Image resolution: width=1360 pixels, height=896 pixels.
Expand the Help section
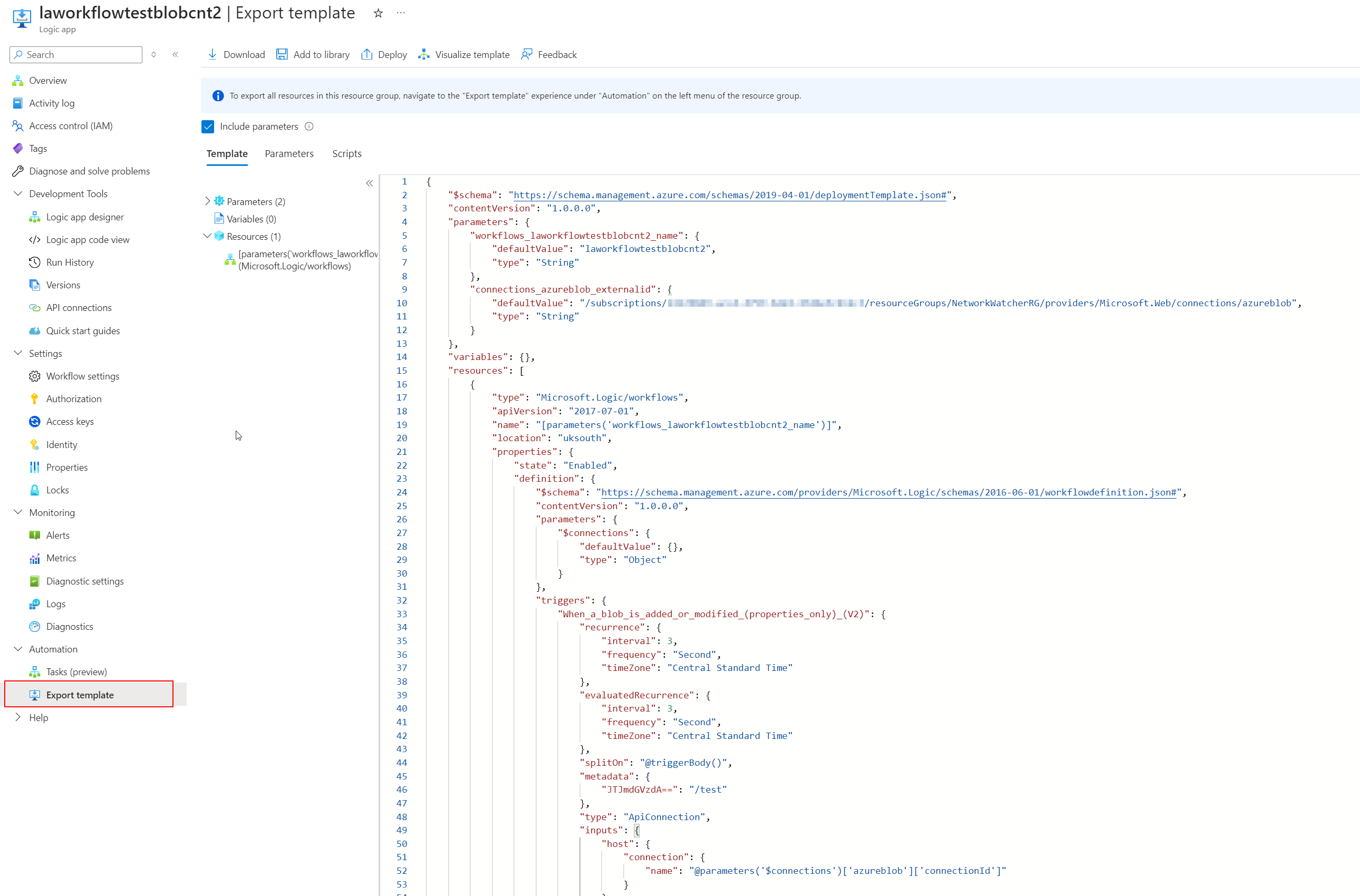pos(18,717)
